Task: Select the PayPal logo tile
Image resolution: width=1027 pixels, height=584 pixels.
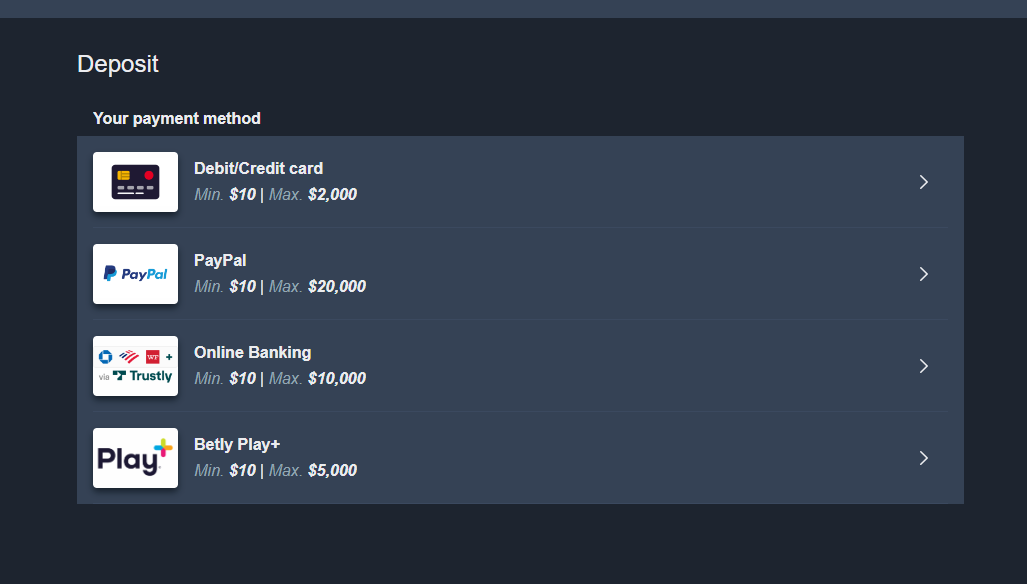Action: (x=135, y=274)
